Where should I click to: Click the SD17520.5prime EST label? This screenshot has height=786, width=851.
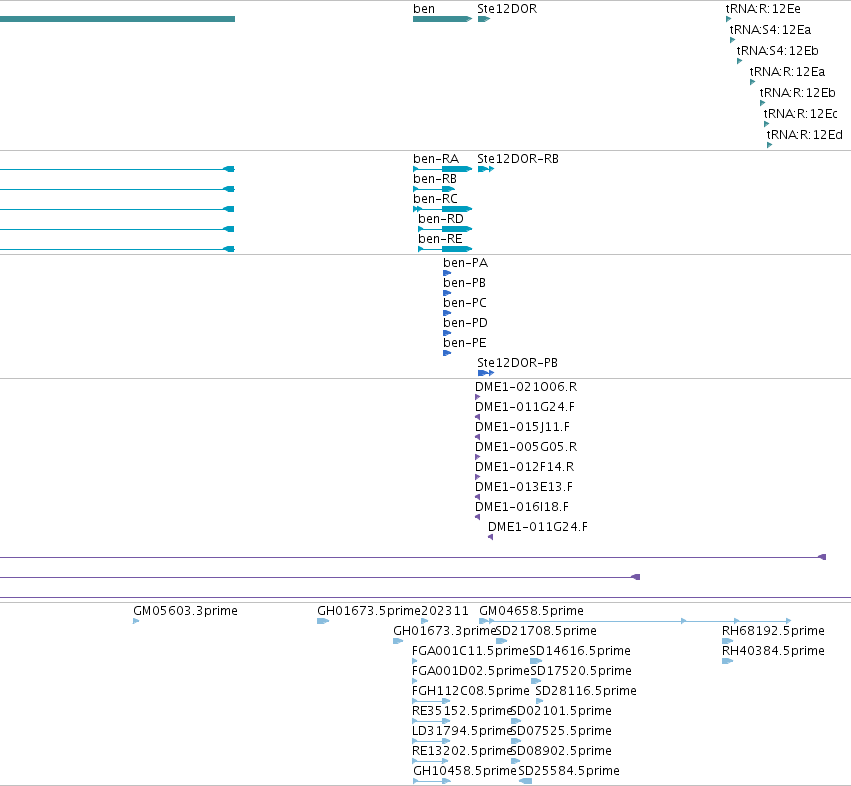pos(581,671)
